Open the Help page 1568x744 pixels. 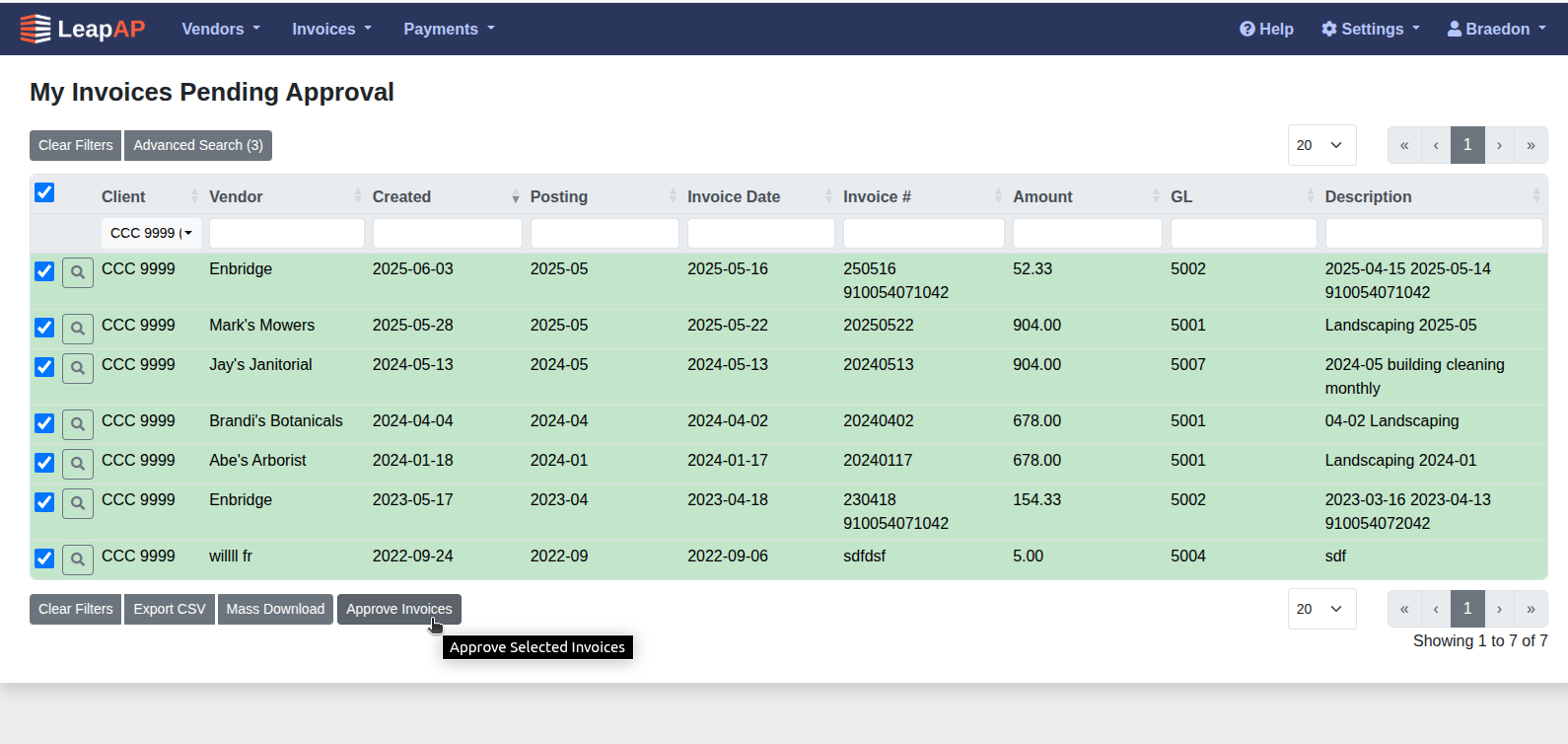point(1266,29)
